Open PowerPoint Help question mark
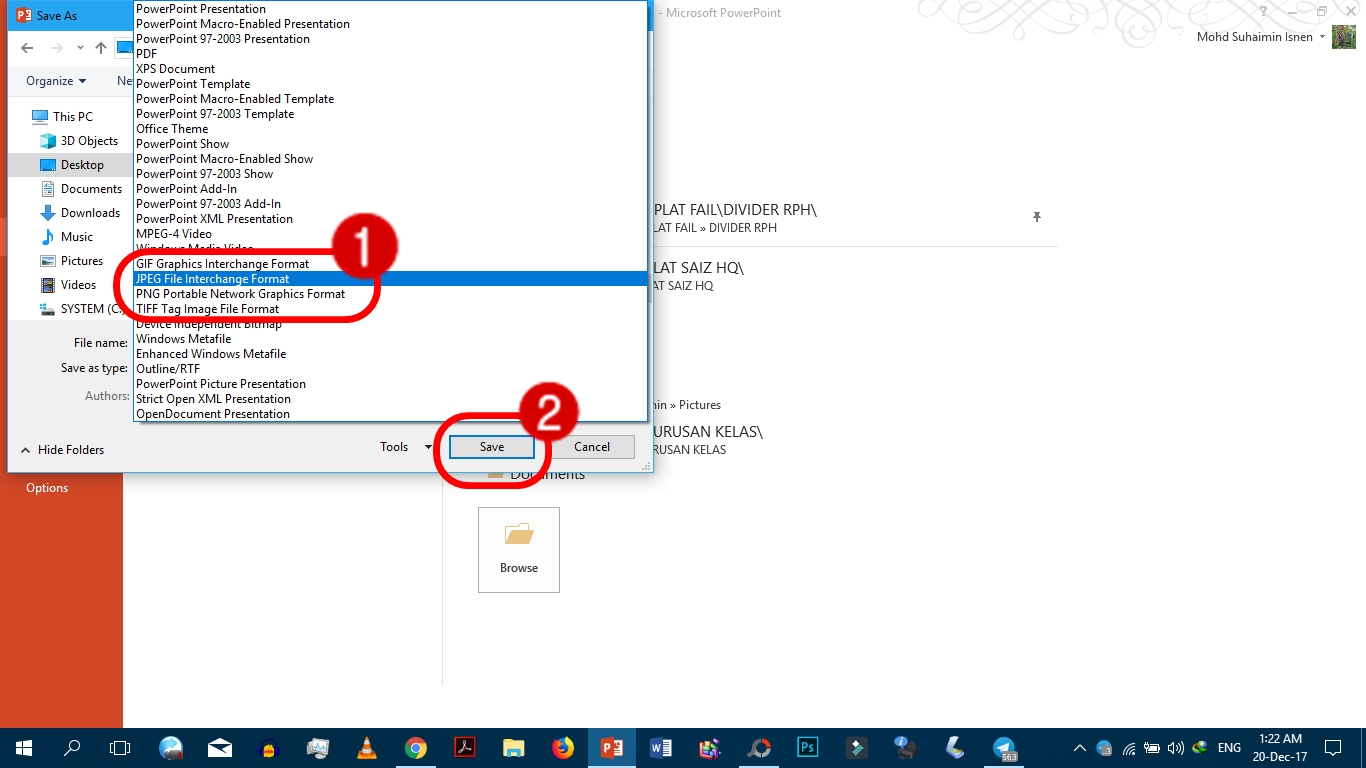The width and height of the screenshot is (1366, 768). pos(1264,12)
